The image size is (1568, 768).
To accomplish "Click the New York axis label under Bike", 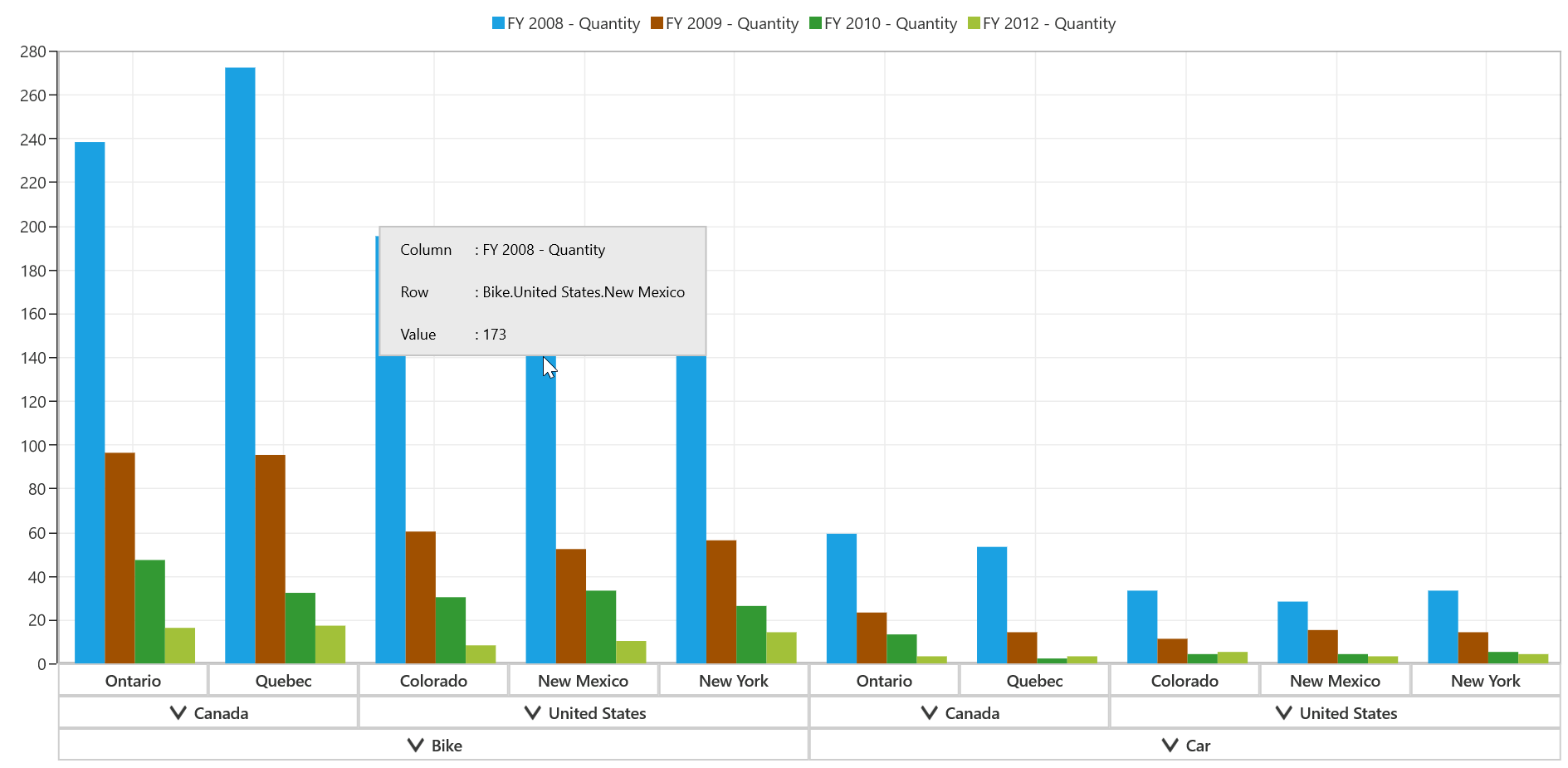I will pos(734,681).
